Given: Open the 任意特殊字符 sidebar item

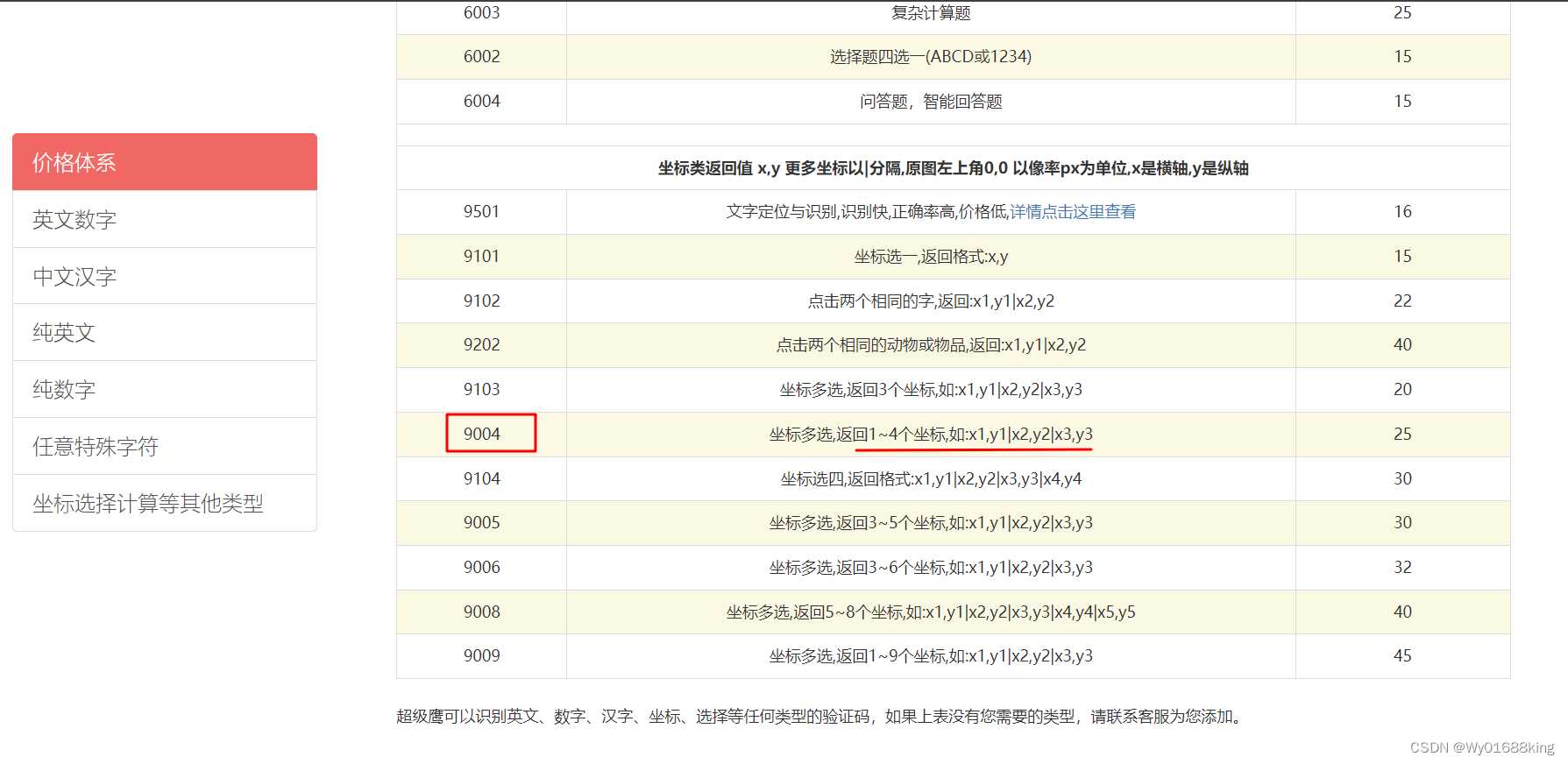Looking at the screenshot, I should (x=165, y=446).
